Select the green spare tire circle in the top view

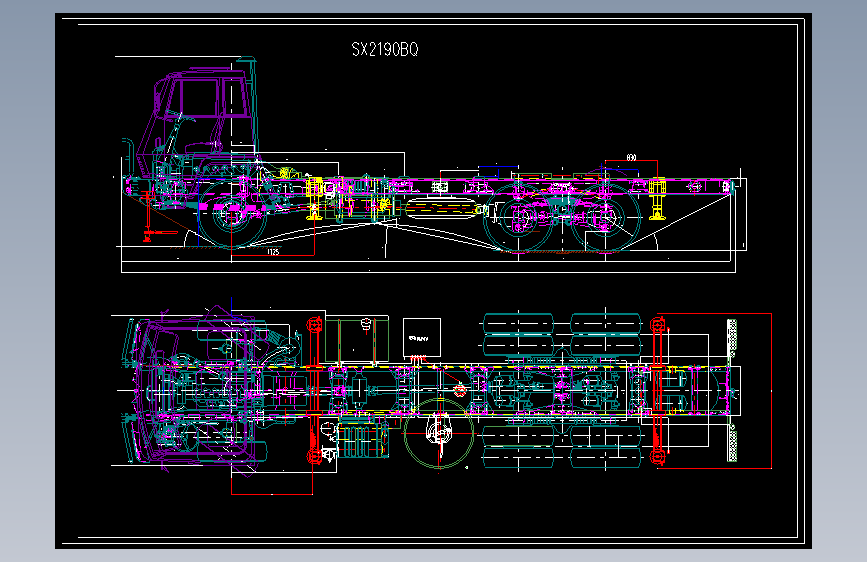tap(439, 434)
